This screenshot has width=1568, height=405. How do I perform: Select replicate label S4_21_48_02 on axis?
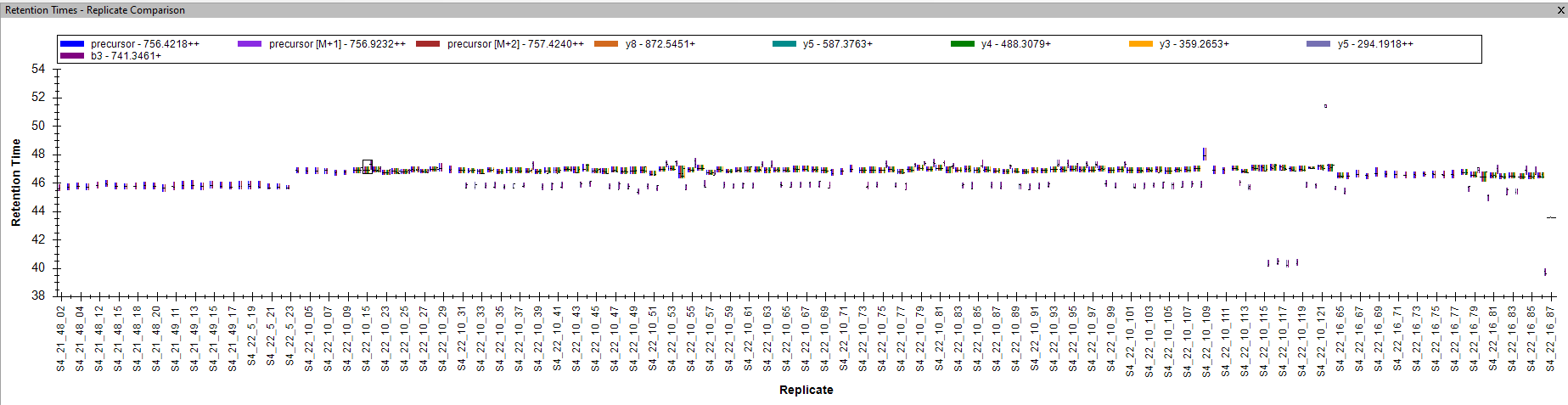coord(61,339)
